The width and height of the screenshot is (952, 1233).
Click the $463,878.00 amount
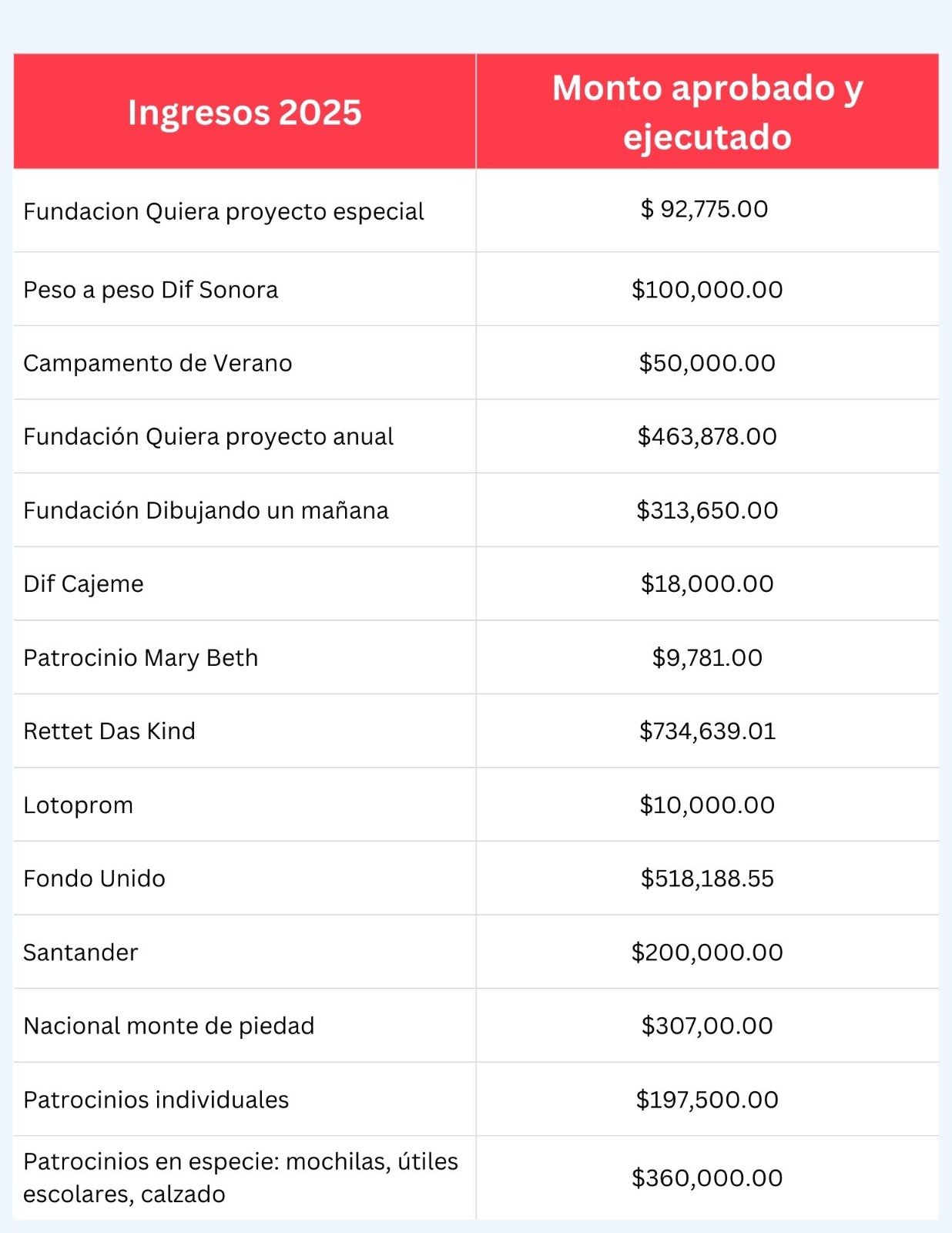707,436
